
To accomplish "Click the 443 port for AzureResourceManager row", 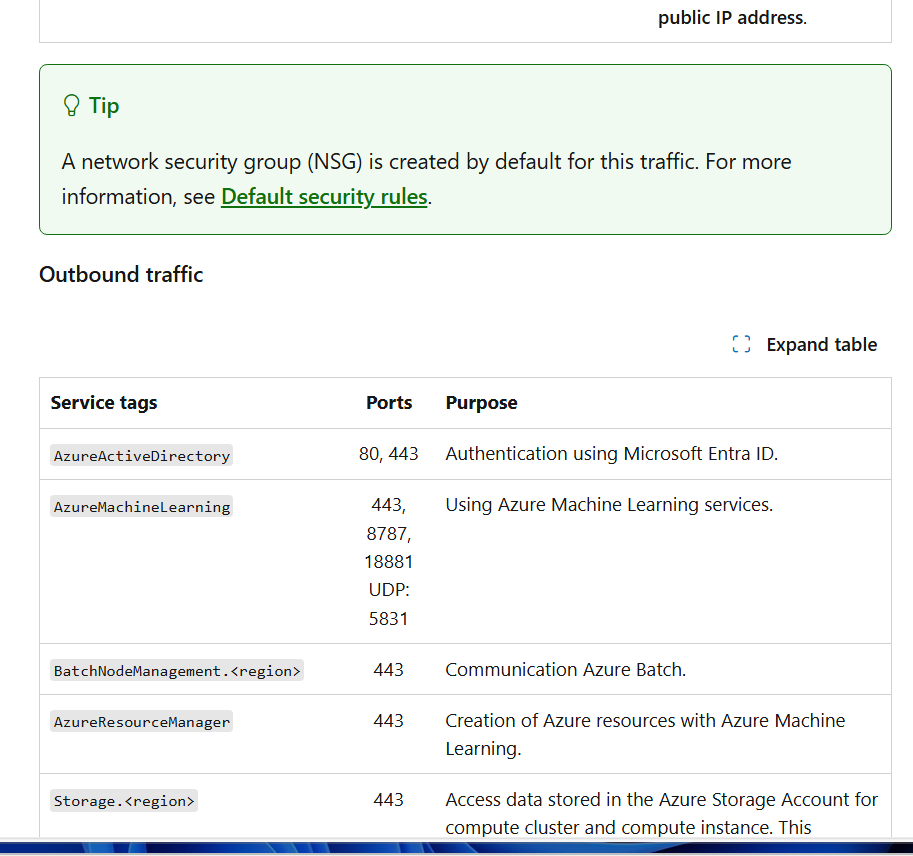I will (388, 721).
